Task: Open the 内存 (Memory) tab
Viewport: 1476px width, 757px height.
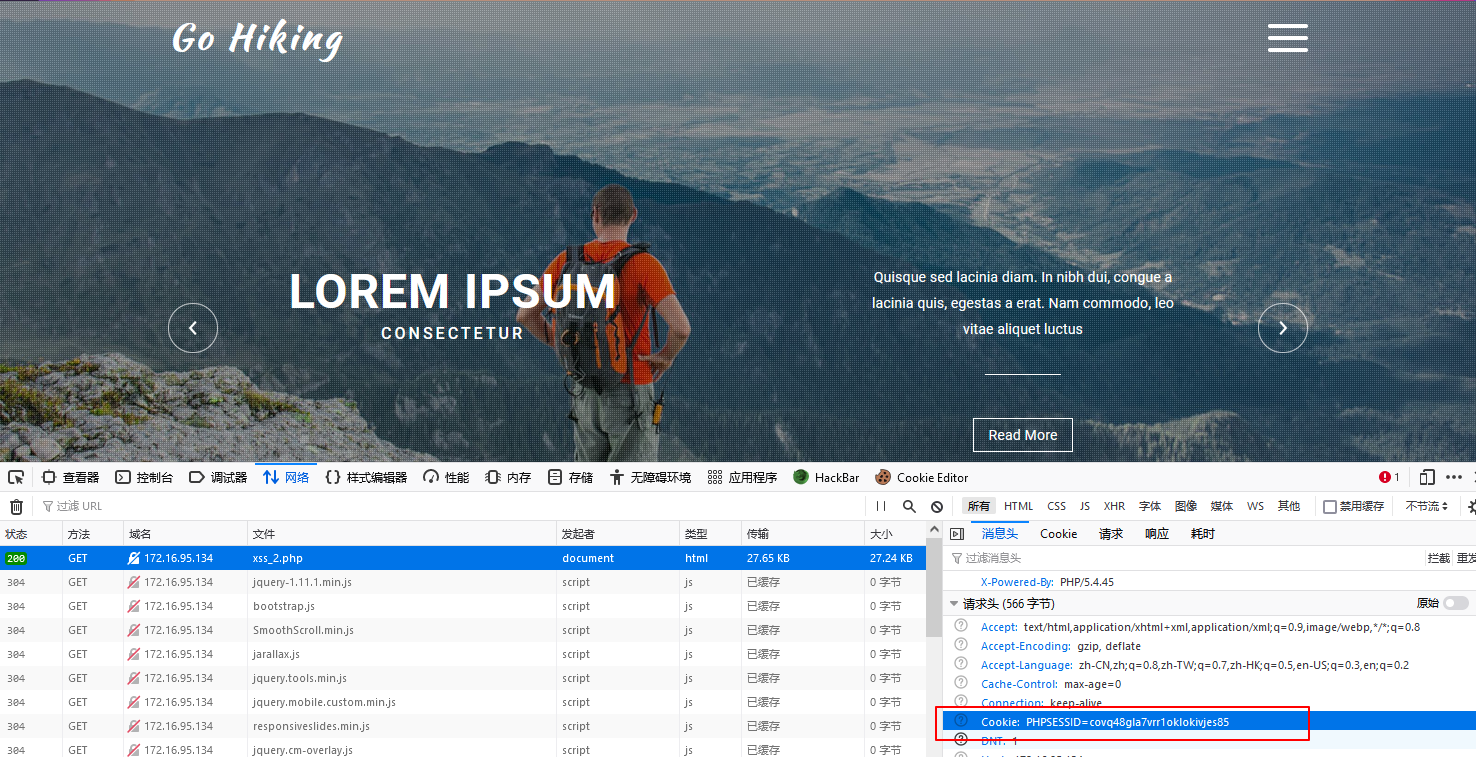Action: (508, 477)
